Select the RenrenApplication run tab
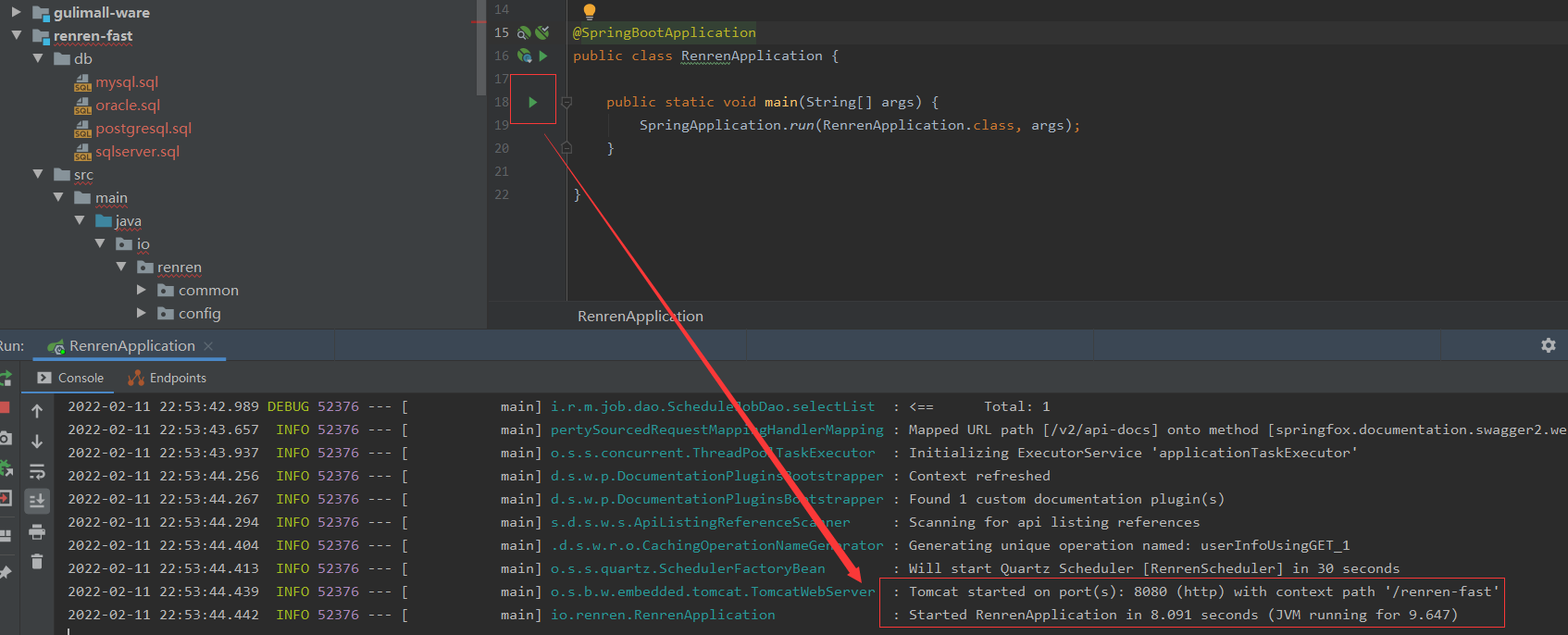1568x635 pixels. tap(131, 346)
